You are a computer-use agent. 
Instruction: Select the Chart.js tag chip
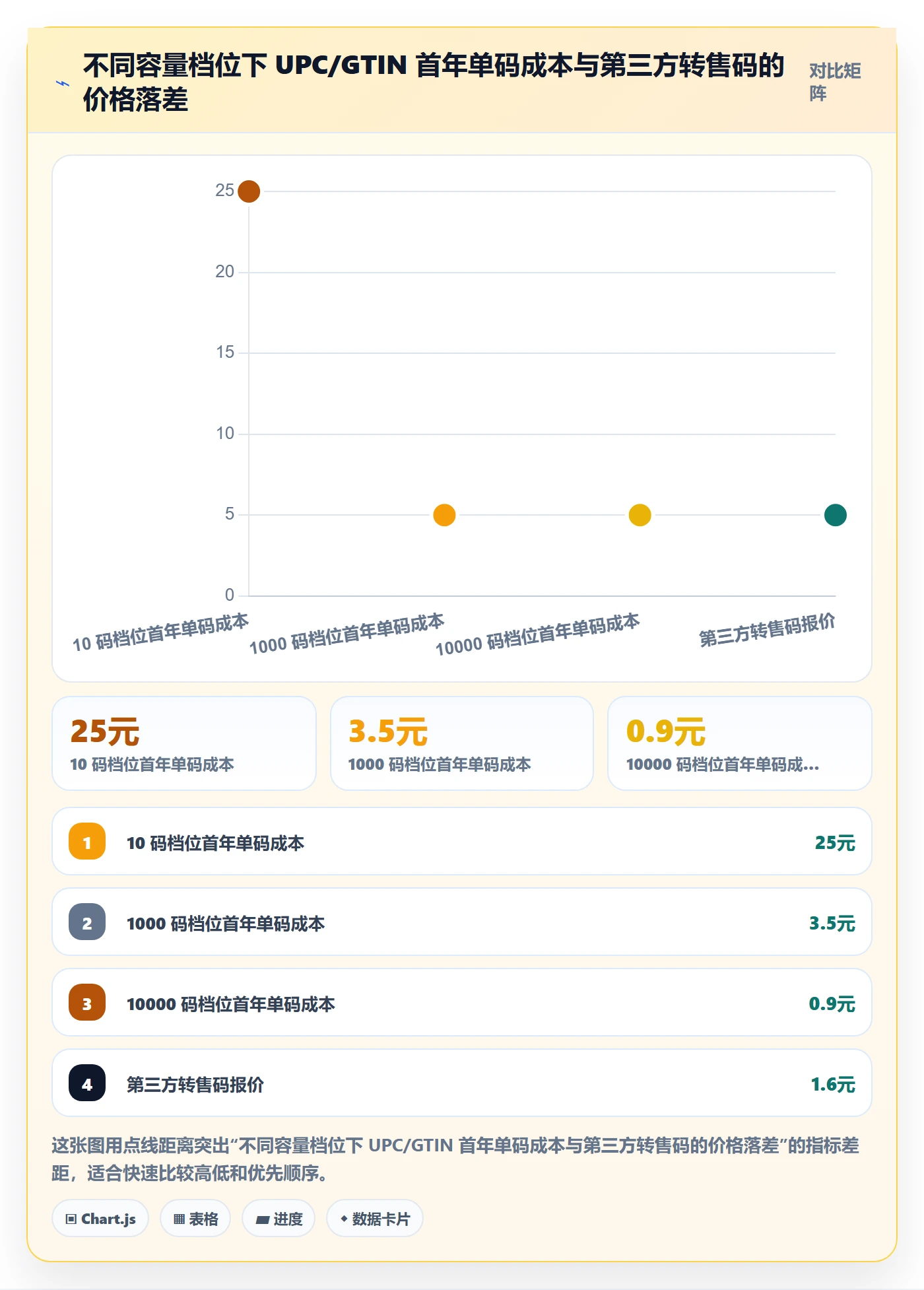click(100, 1219)
